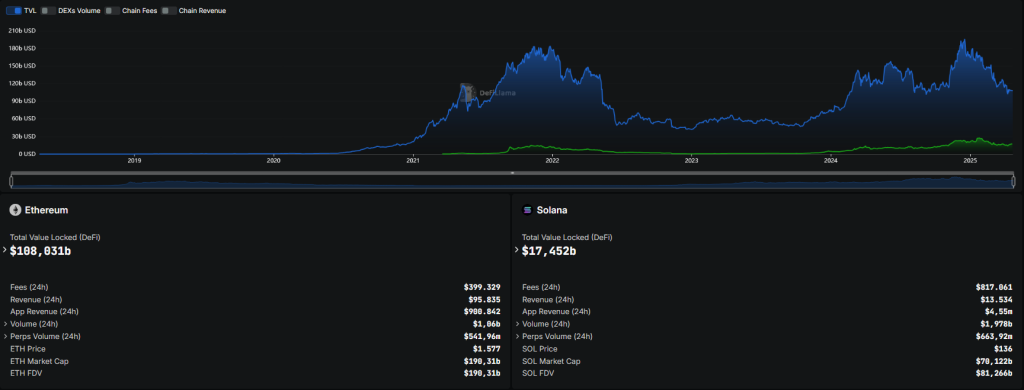Screen dimensions: 1024x390
Task: Expand Solana Volume (24h) row
Action: (517, 324)
